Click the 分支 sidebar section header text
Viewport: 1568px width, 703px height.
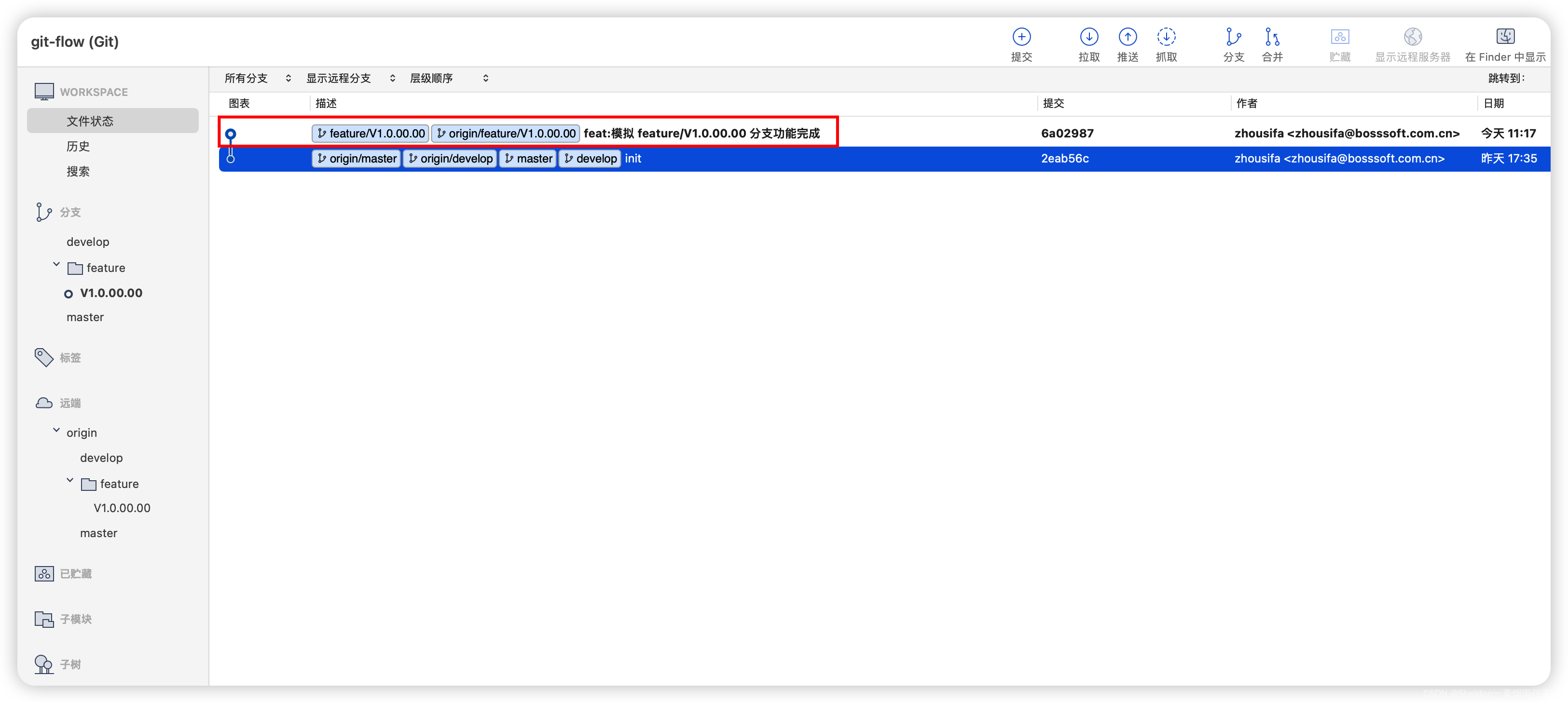70,212
